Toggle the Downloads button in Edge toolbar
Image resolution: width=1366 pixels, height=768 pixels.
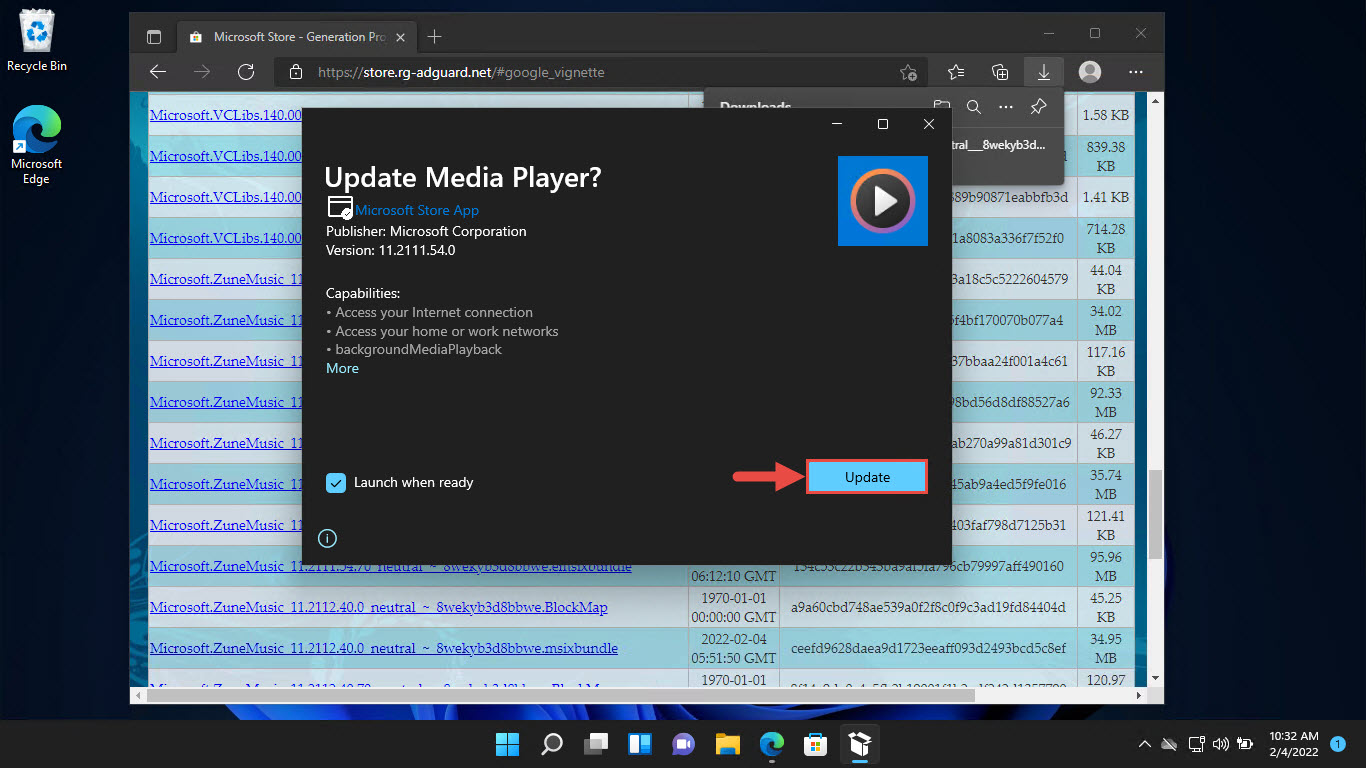tap(1043, 72)
